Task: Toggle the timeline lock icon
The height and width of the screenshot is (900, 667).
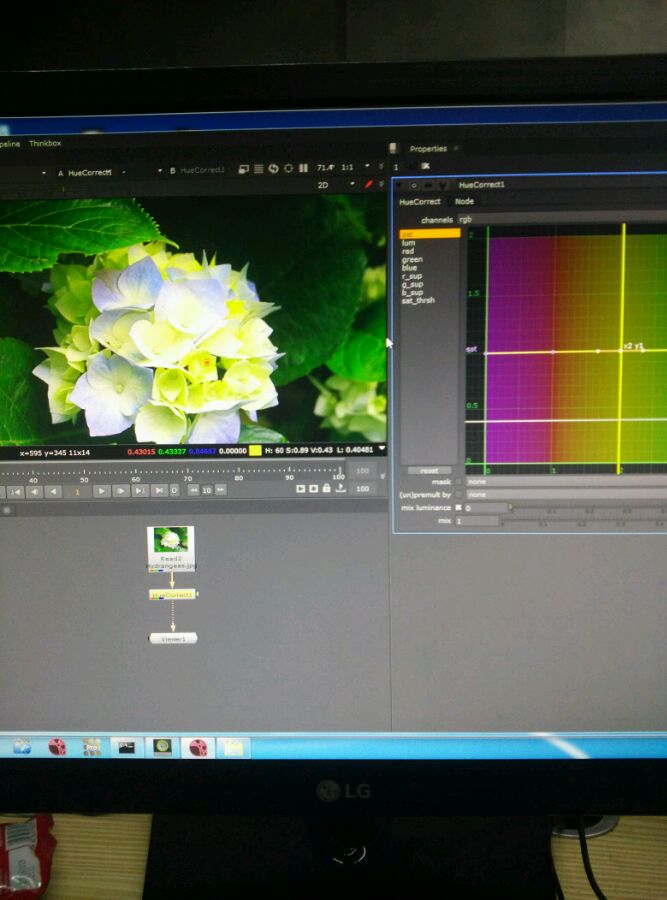Action: click(327, 488)
